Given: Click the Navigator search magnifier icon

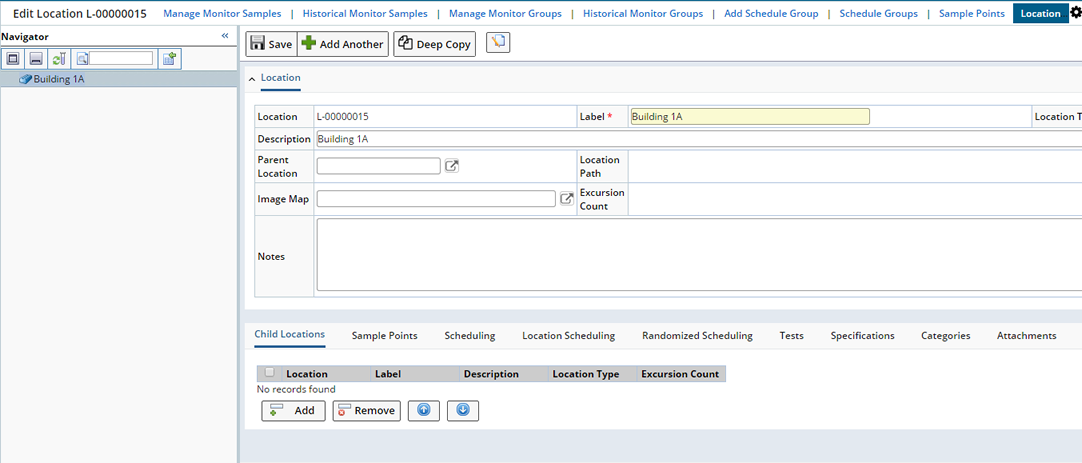Looking at the screenshot, I should pos(82,59).
